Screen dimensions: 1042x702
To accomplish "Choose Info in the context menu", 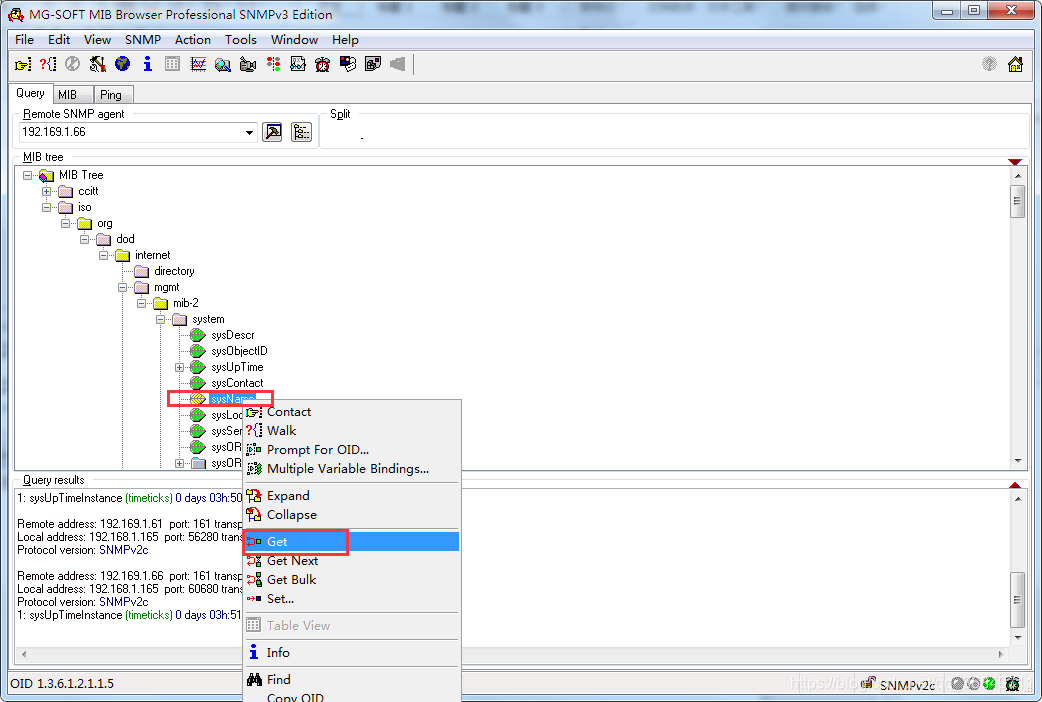I will tap(352, 653).
